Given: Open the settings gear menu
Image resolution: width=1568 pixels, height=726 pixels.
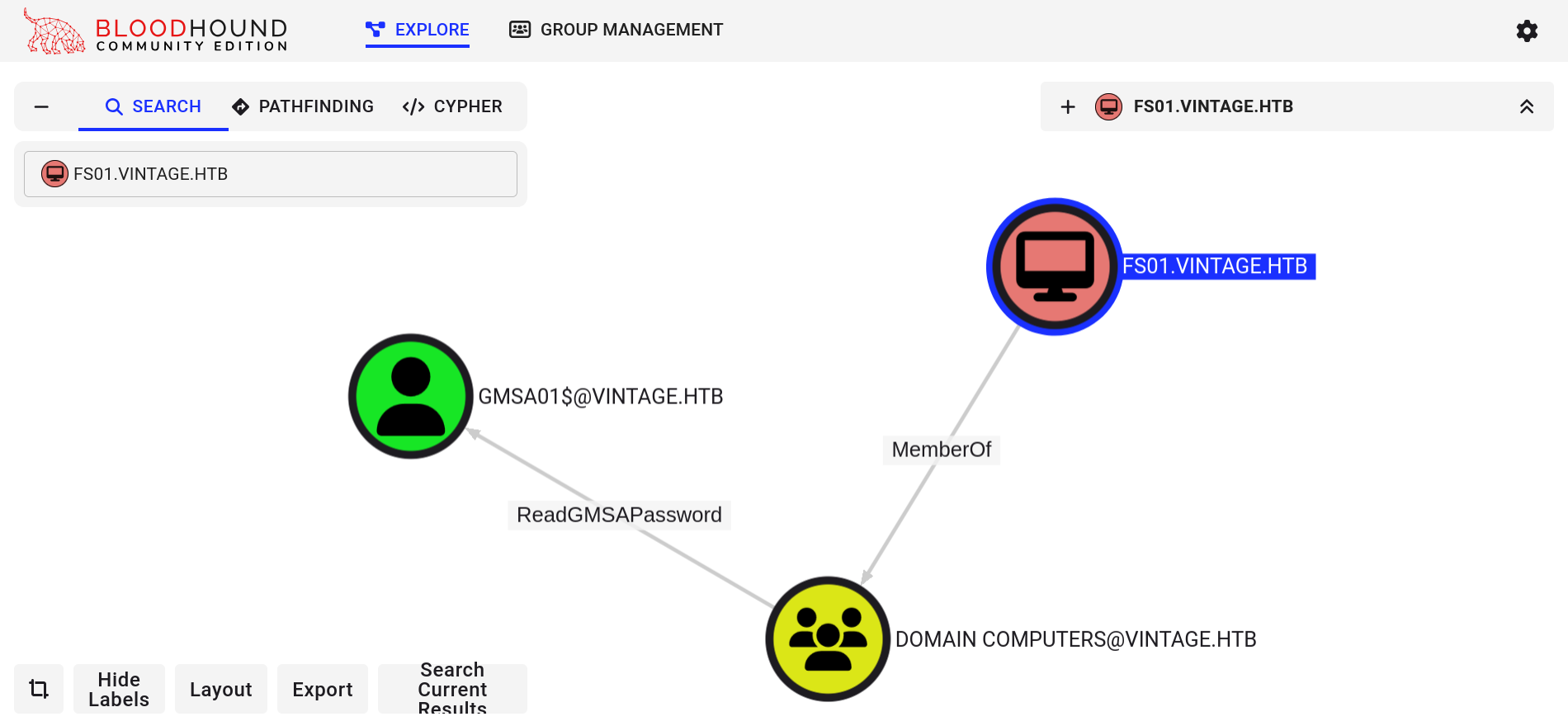Looking at the screenshot, I should [x=1527, y=31].
